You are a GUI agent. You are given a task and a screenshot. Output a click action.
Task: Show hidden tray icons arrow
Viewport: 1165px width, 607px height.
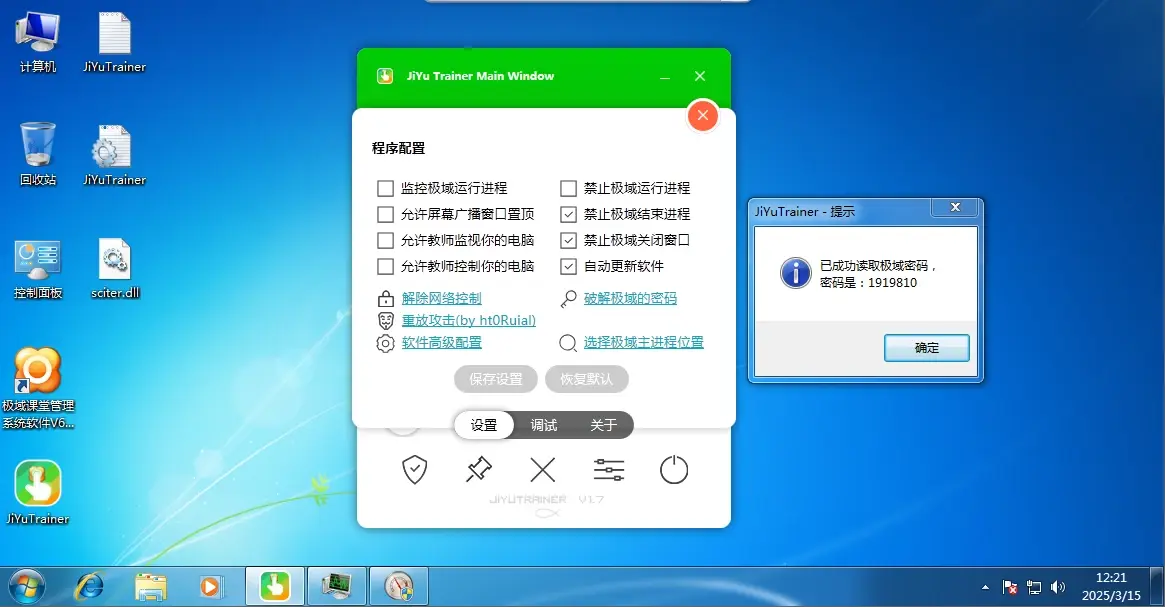(985, 587)
